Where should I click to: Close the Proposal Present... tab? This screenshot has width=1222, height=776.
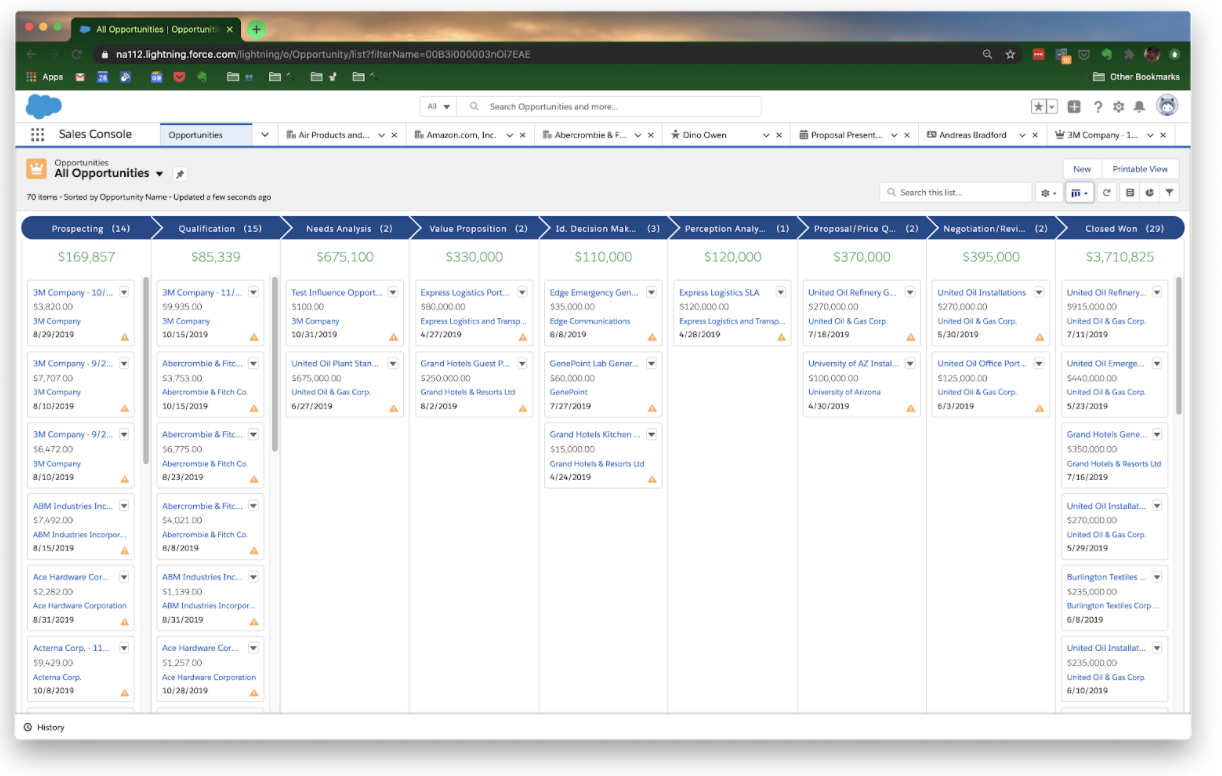coord(907,135)
